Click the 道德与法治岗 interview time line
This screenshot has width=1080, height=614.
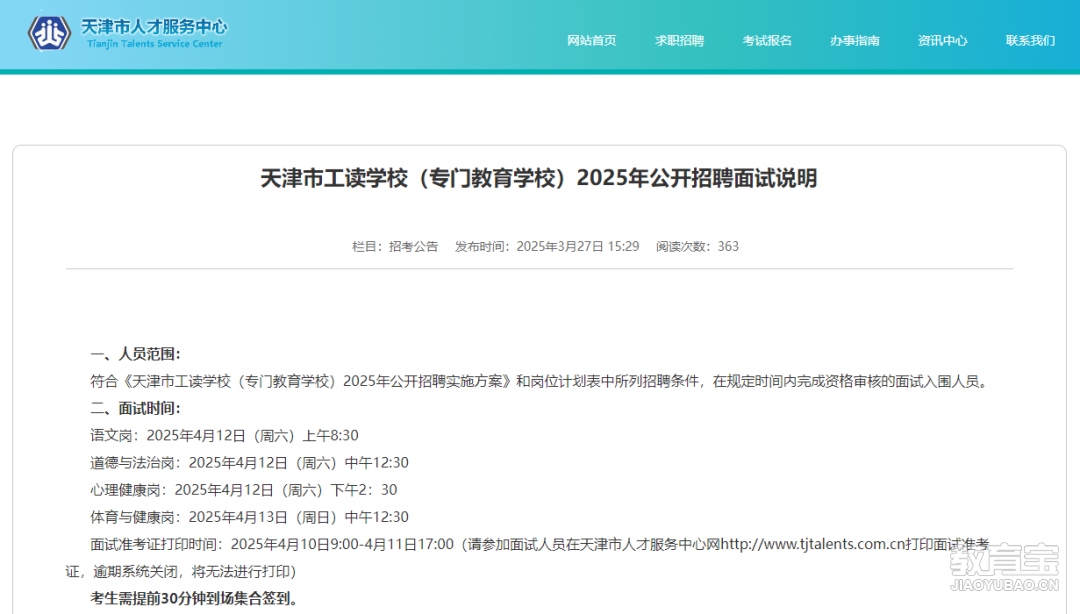249,462
